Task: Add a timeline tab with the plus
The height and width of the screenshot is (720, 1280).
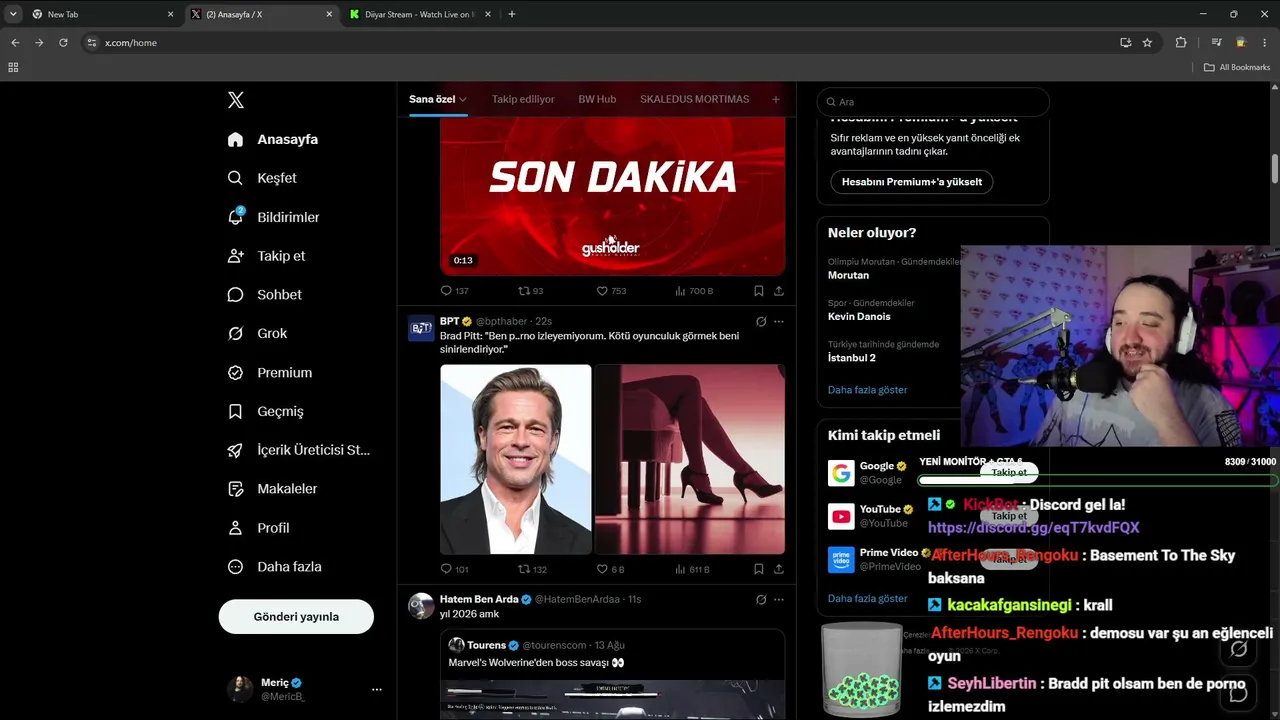Action: coord(775,100)
